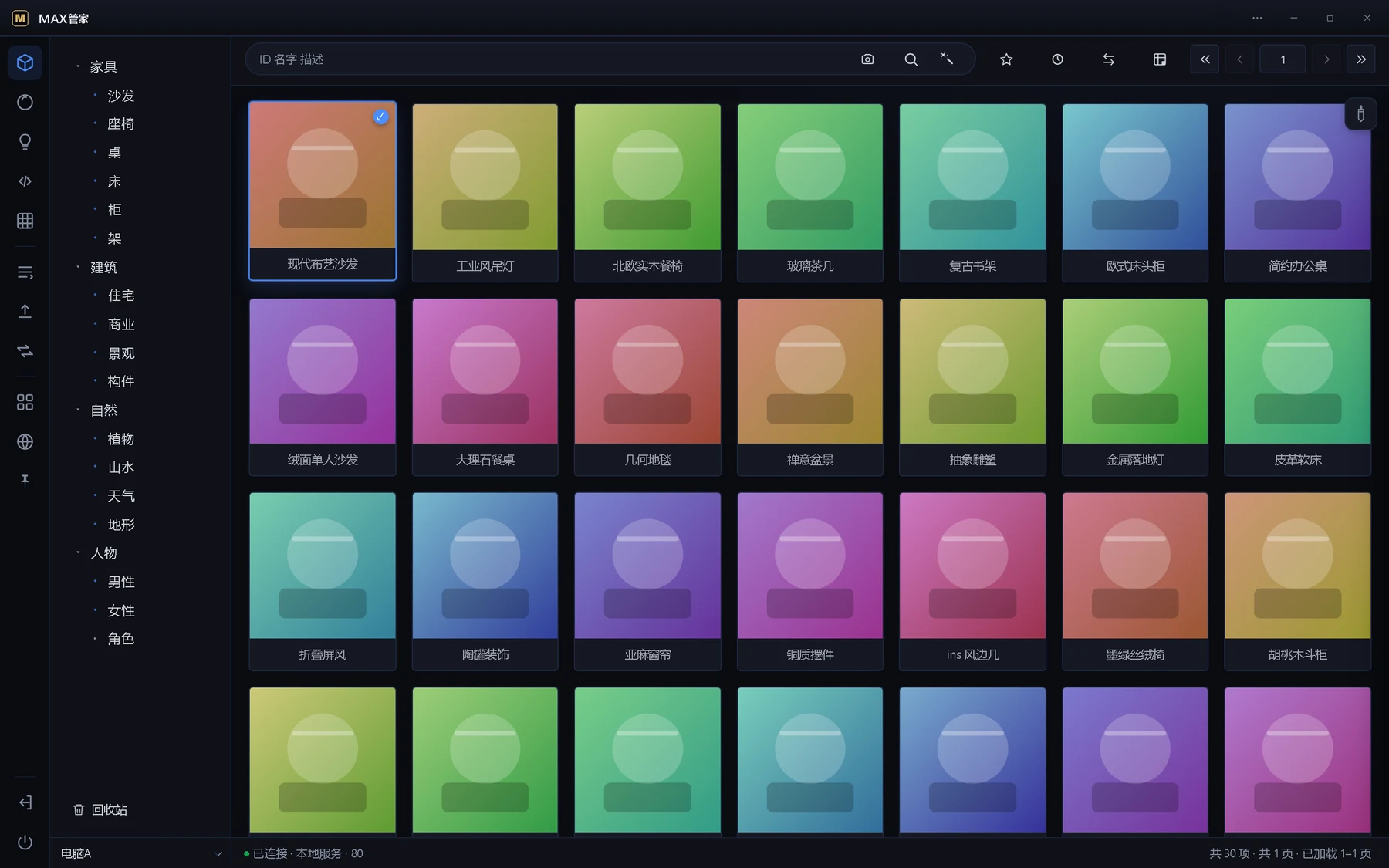Click the 已连接 connection status text

coord(270,853)
